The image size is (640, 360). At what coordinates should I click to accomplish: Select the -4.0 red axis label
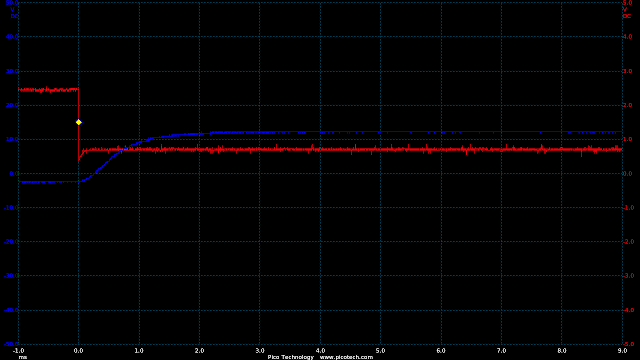(627, 310)
